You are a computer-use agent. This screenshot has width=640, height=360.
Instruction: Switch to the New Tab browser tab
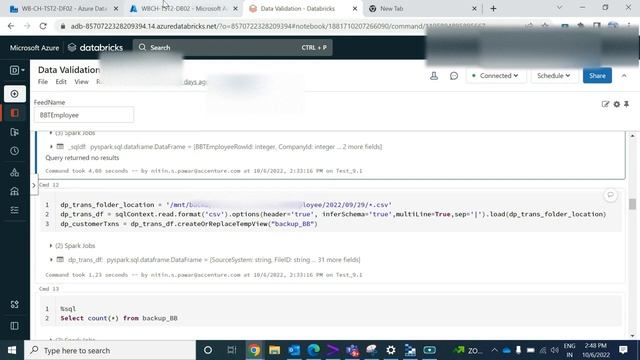tap(422, 9)
